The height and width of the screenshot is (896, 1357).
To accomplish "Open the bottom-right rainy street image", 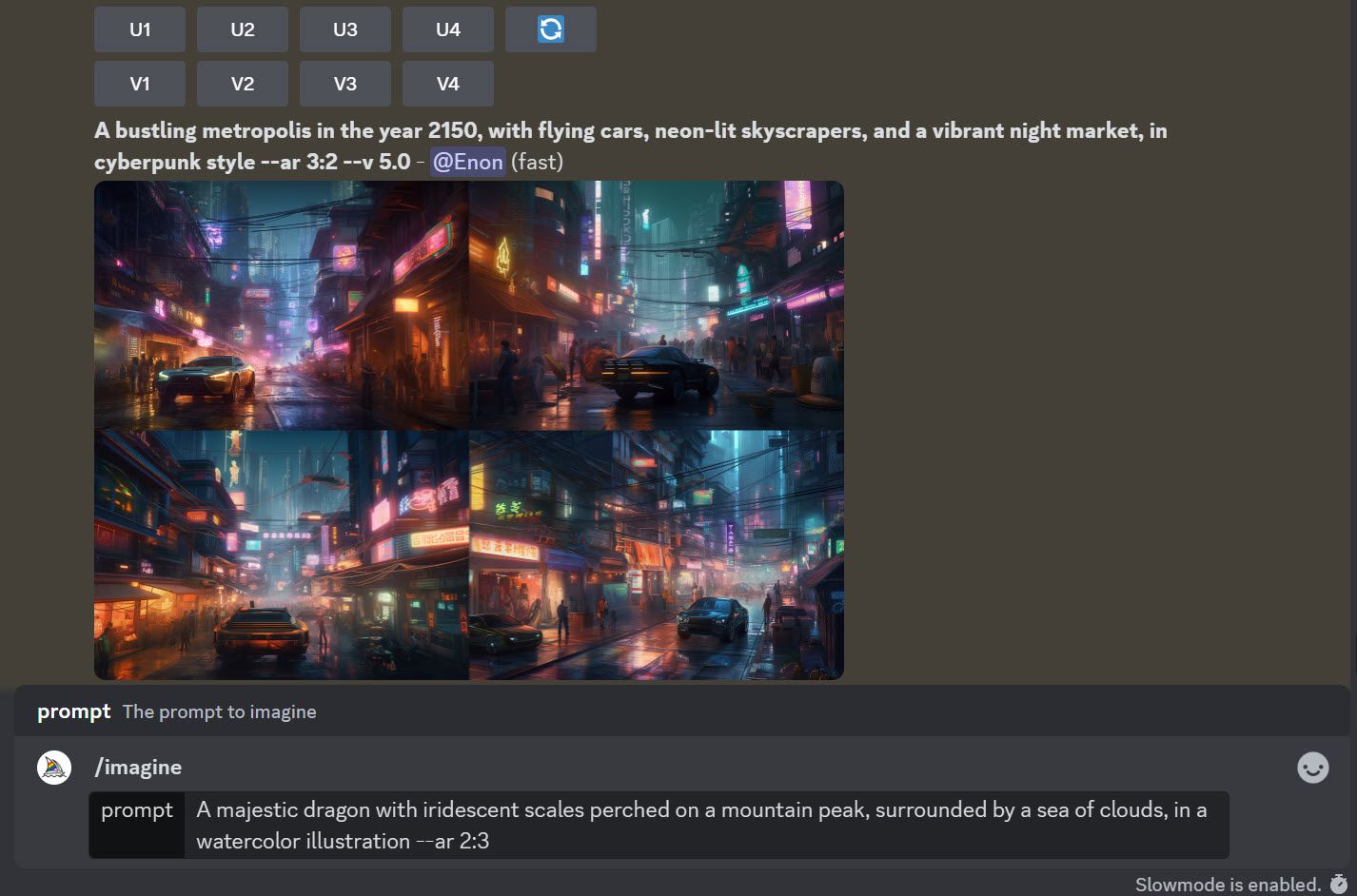I will click(x=657, y=555).
